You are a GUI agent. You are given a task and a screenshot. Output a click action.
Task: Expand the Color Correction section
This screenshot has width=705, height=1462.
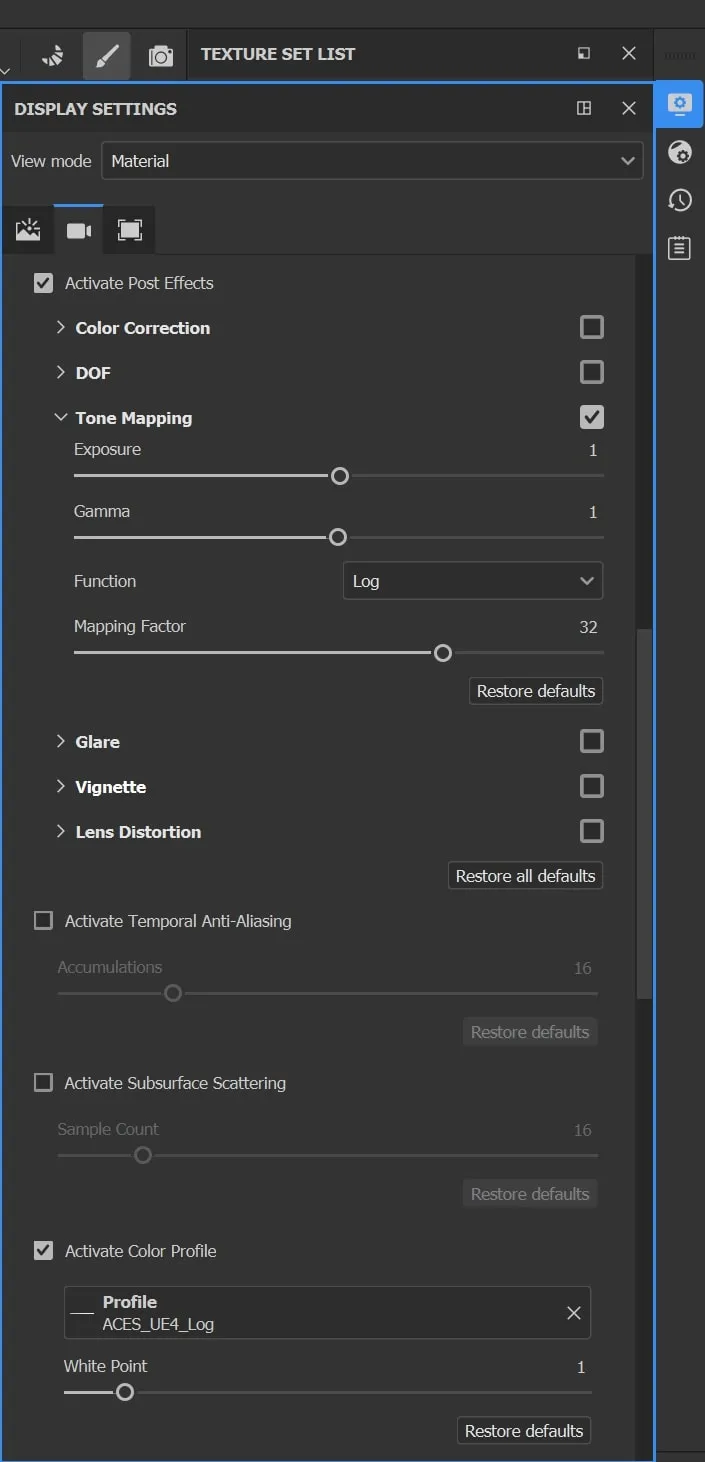61,328
